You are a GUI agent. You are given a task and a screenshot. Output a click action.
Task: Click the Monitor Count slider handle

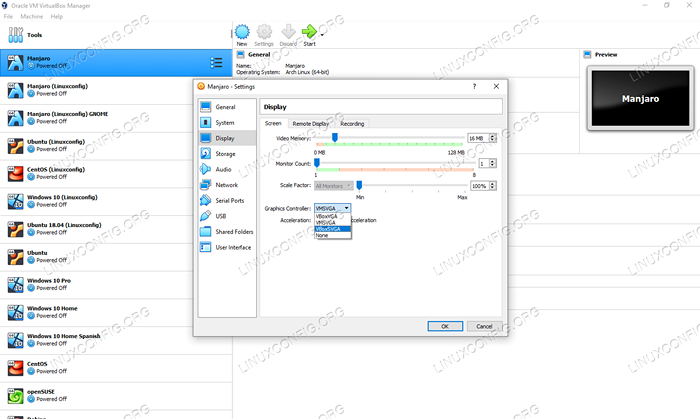click(x=317, y=163)
